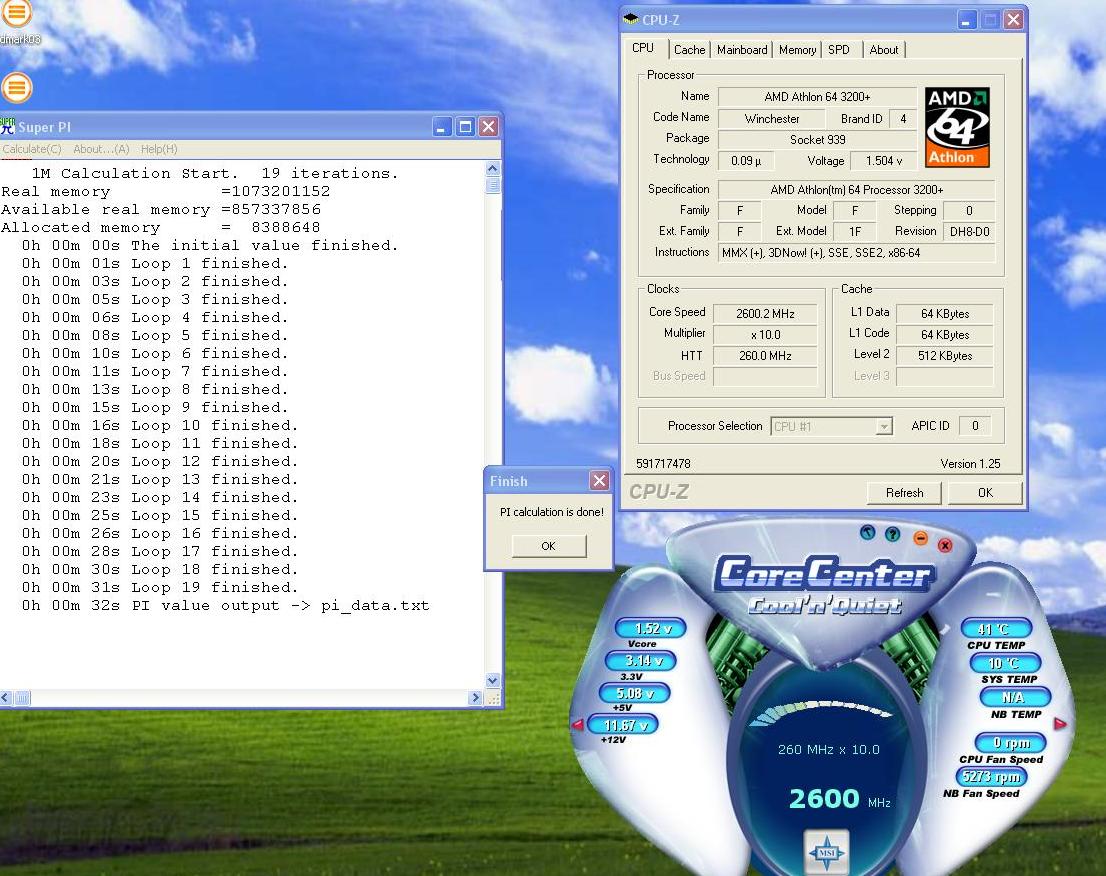Switch to the SPD tab in CPU-Z
Screen dimensions: 1106x876
[x=839, y=50]
